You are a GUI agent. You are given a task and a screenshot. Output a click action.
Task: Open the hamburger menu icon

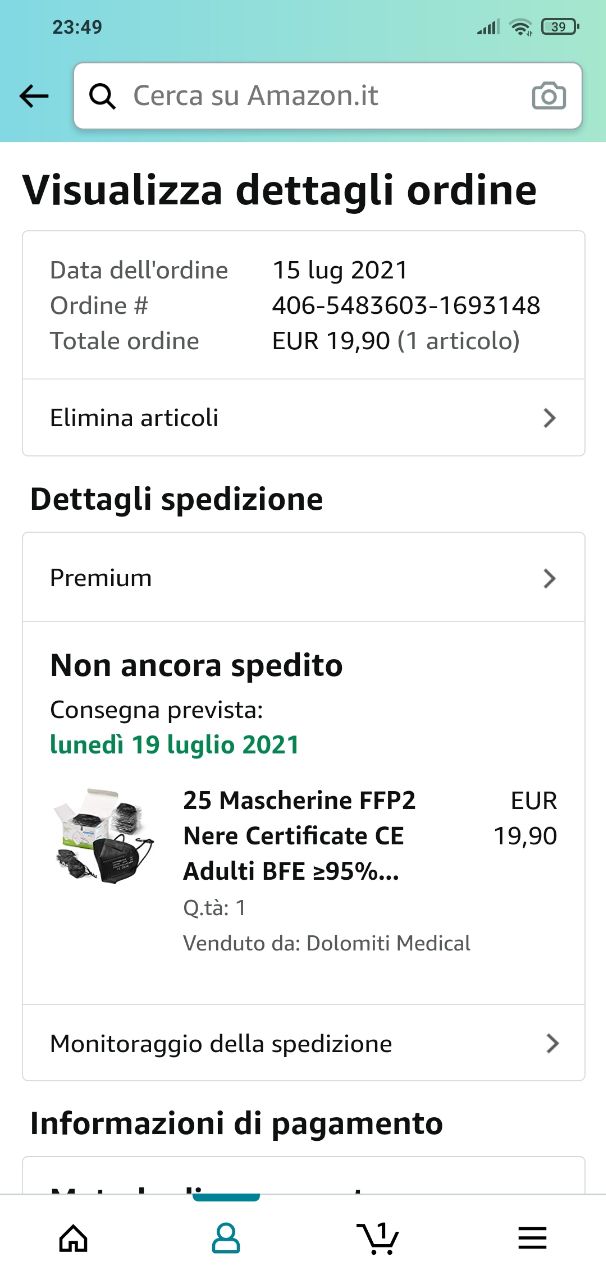click(532, 1238)
